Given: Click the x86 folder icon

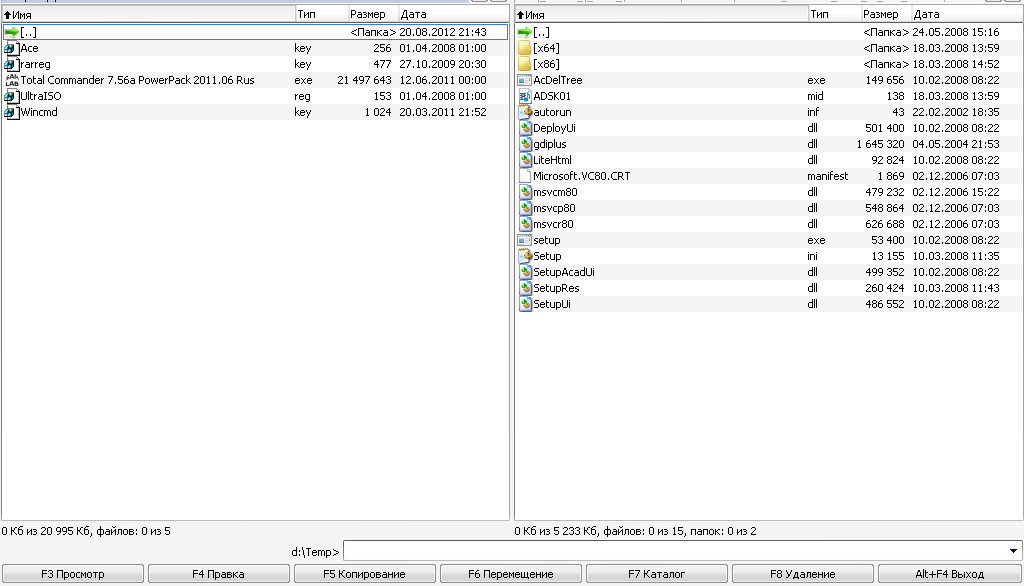Looking at the screenshot, I should pos(524,64).
